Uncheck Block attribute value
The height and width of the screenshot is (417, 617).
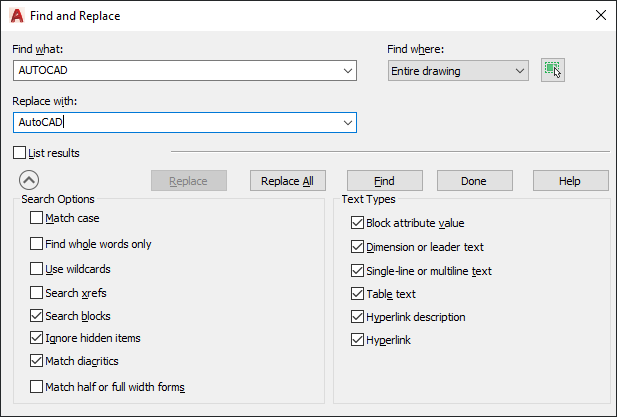tap(358, 223)
